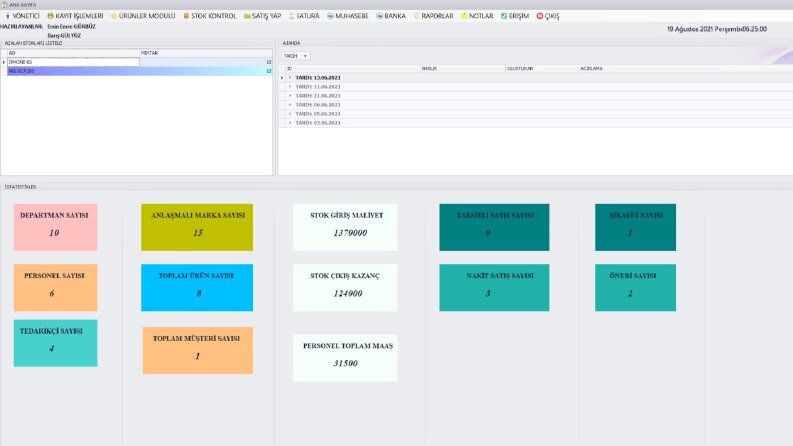Viewport: 793px width, 446px height.
Task: Select the highlighted second stock list row
Action: [x=140, y=71]
